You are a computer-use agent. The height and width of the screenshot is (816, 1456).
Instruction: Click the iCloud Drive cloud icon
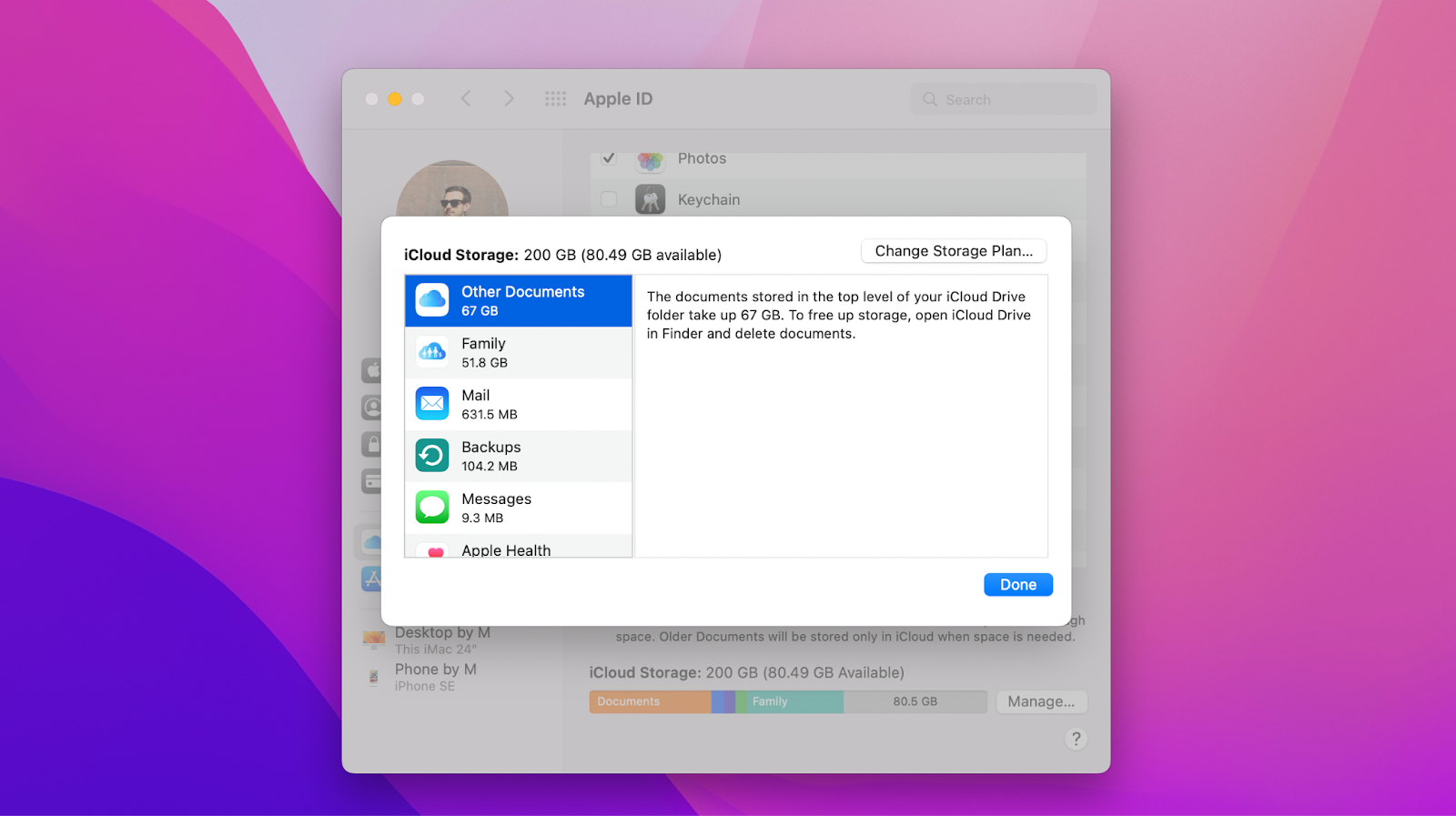click(432, 299)
